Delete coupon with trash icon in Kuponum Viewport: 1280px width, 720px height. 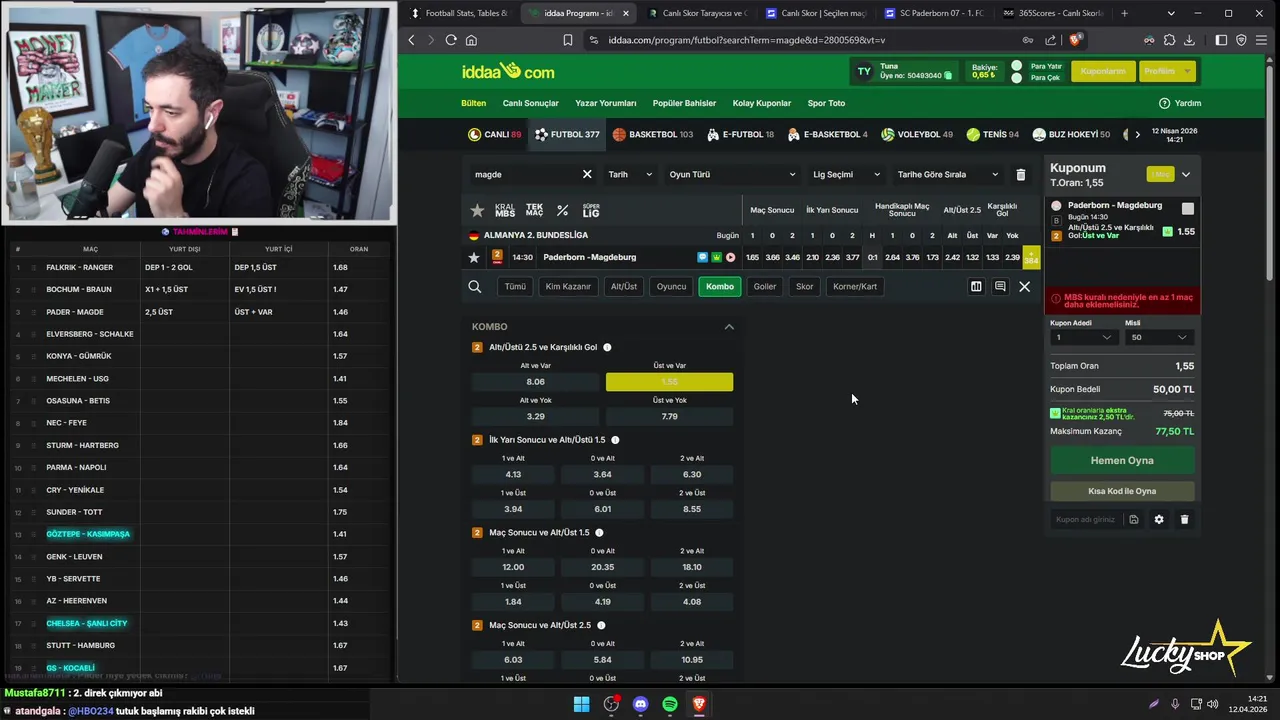(x=1184, y=520)
